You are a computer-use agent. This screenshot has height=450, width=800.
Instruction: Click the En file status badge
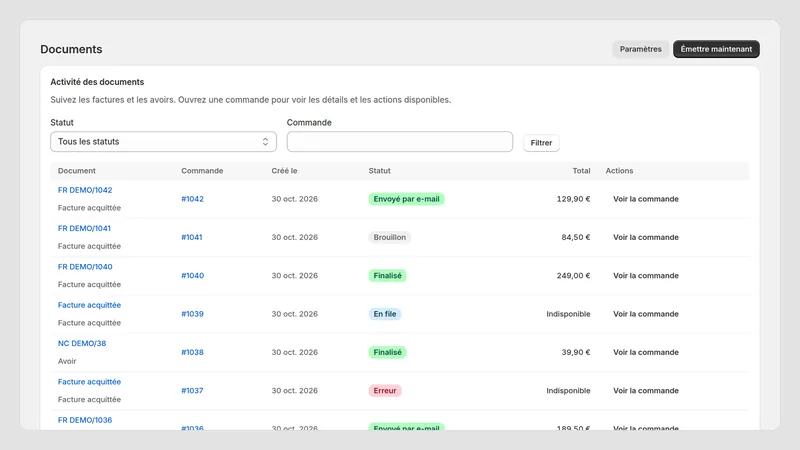pos(385,314)
